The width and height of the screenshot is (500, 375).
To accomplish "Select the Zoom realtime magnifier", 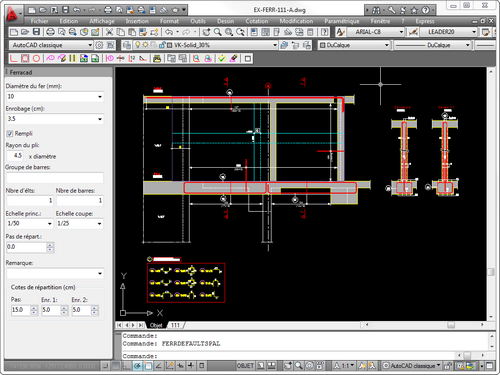I will click(218, 32).
